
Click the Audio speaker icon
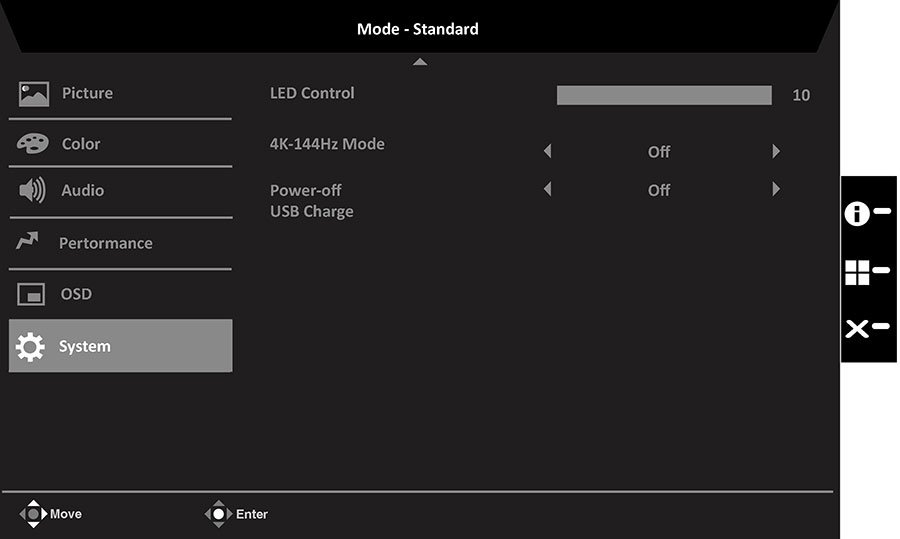coord(32,190)
